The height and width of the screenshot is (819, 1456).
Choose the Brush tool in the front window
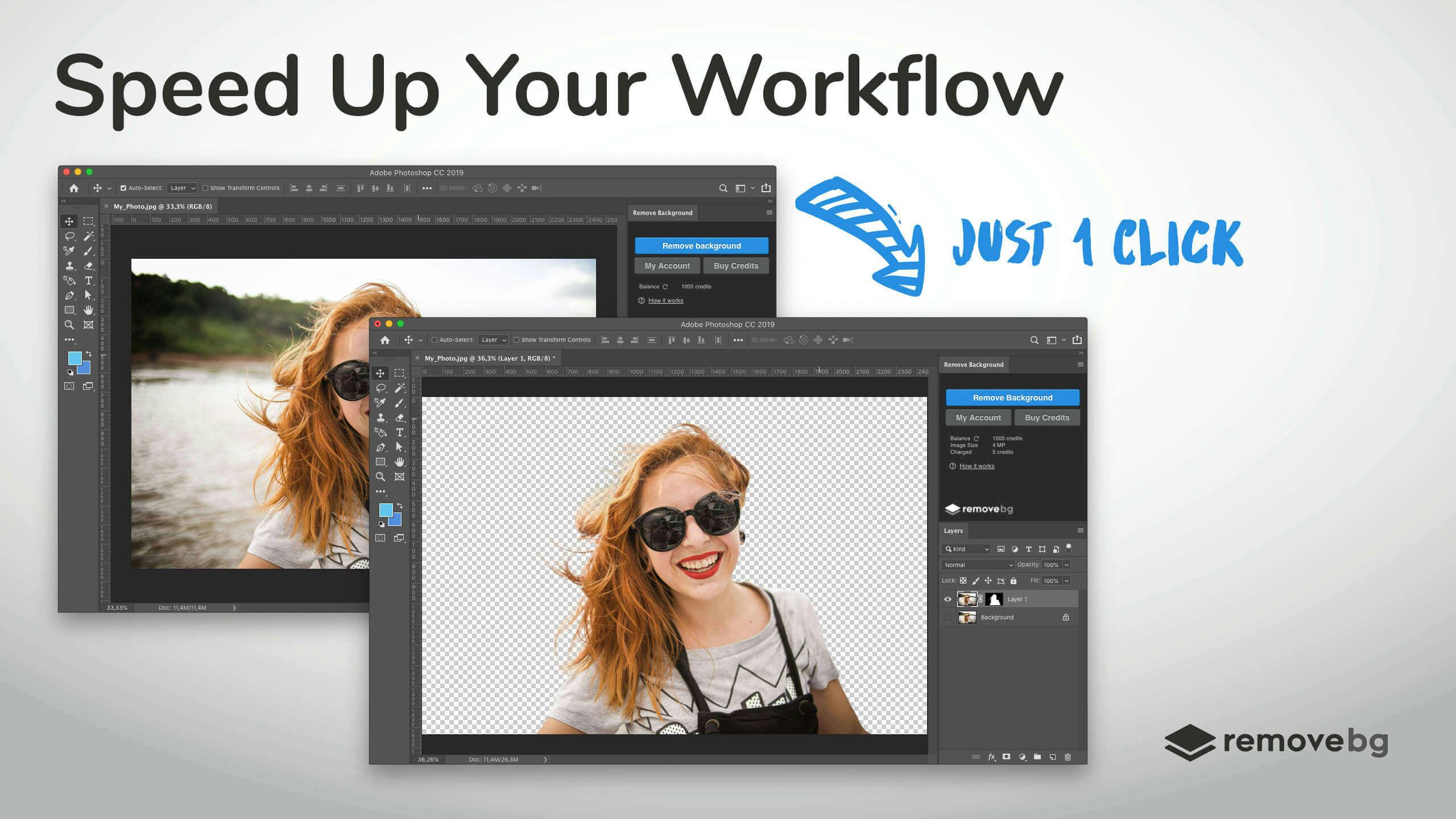[400, 403]
